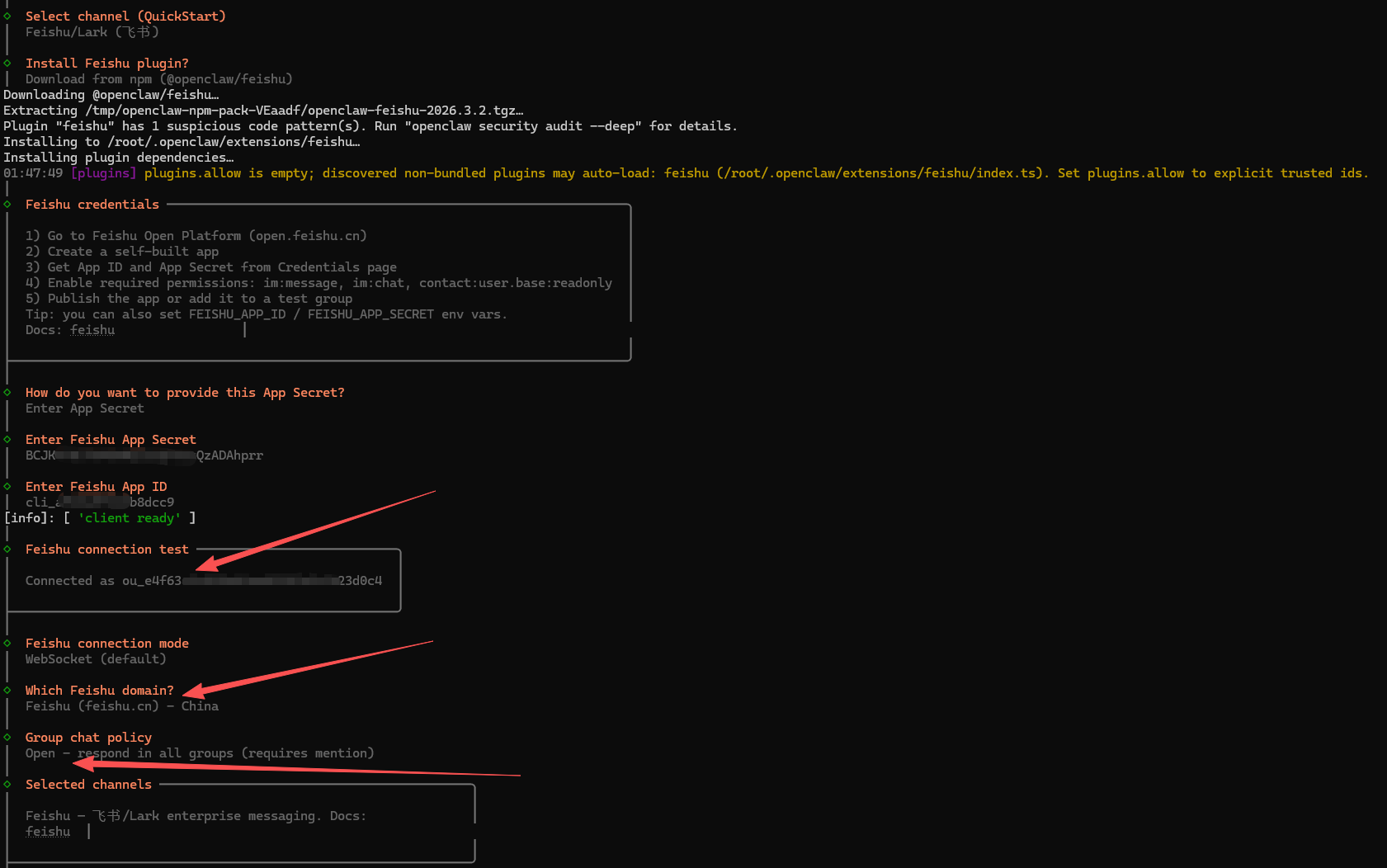Screen dimensions: 1387x868
Task: Open the 'feishu' docs link in Selected channels
Action: 48,831
